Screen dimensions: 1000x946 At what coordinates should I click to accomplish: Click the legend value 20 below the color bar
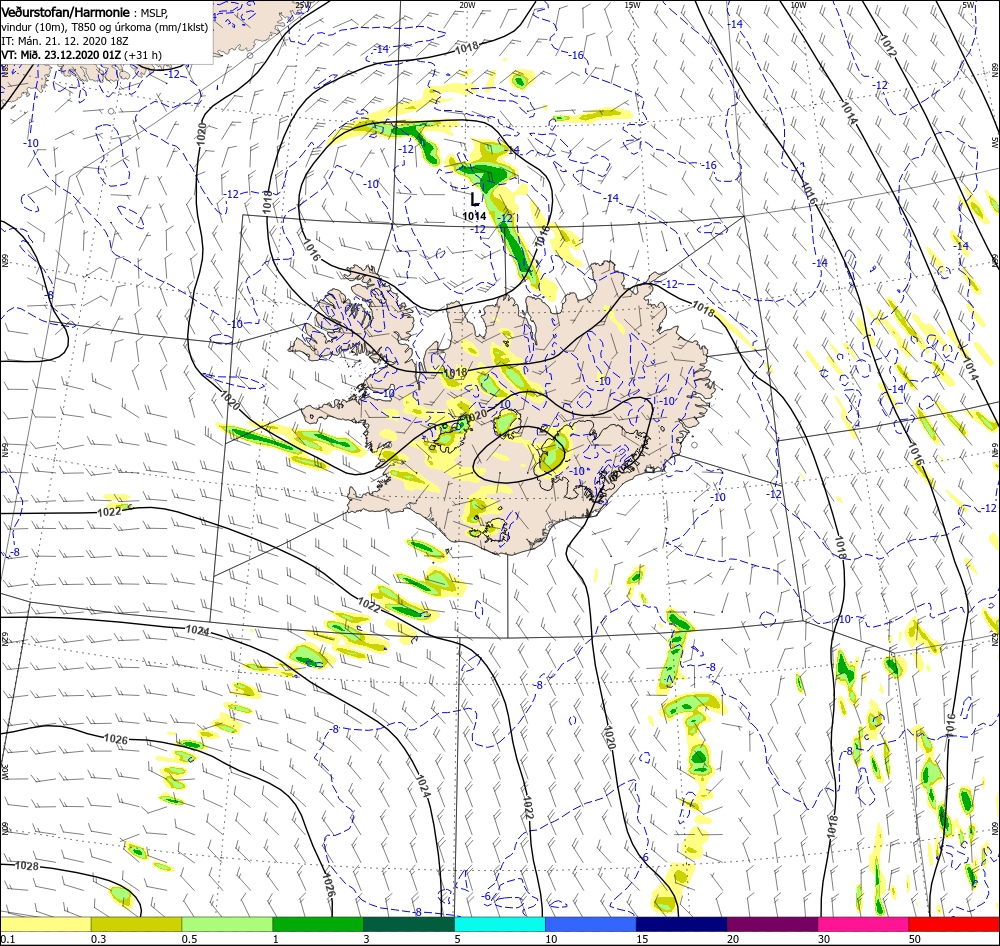(x=733, y=939)
